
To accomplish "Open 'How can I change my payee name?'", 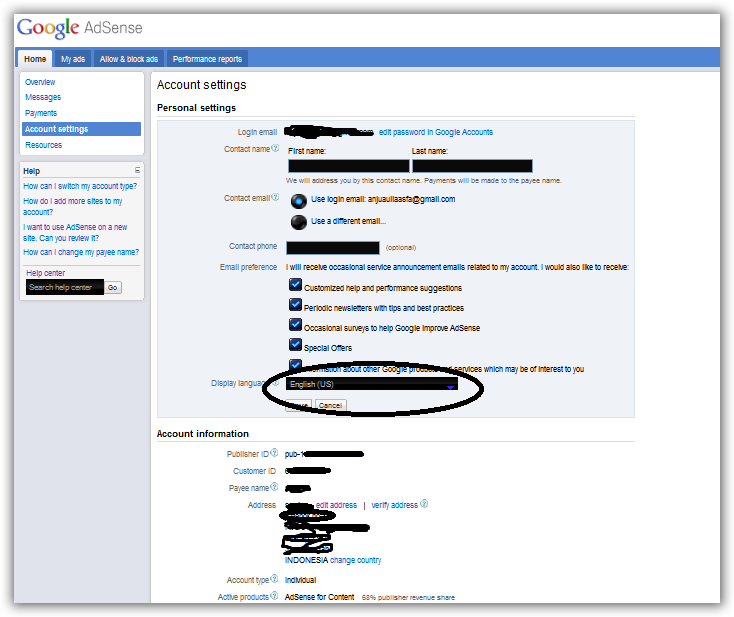I will 81,252.
